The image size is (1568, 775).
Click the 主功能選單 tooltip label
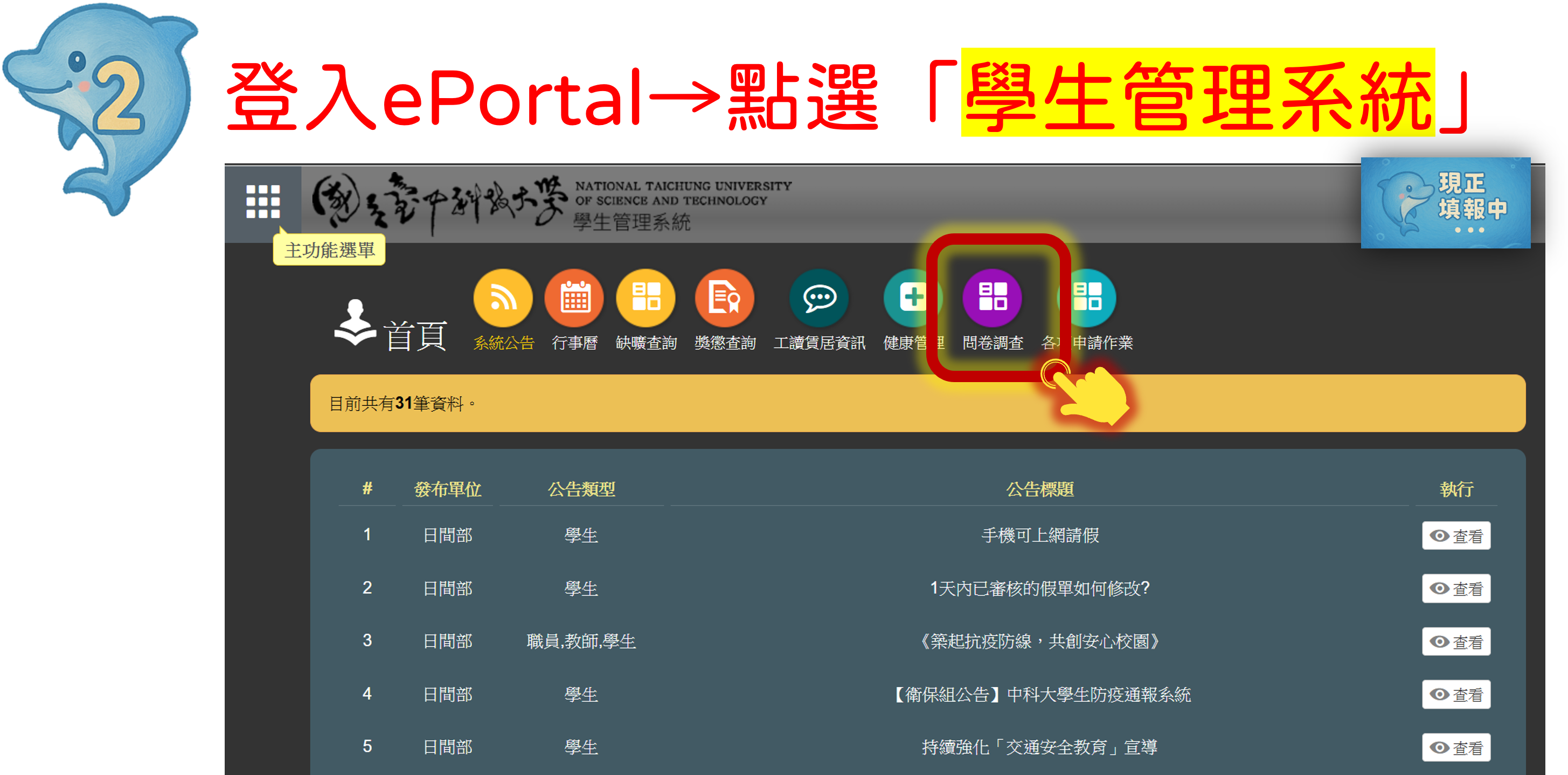point(329,250)
